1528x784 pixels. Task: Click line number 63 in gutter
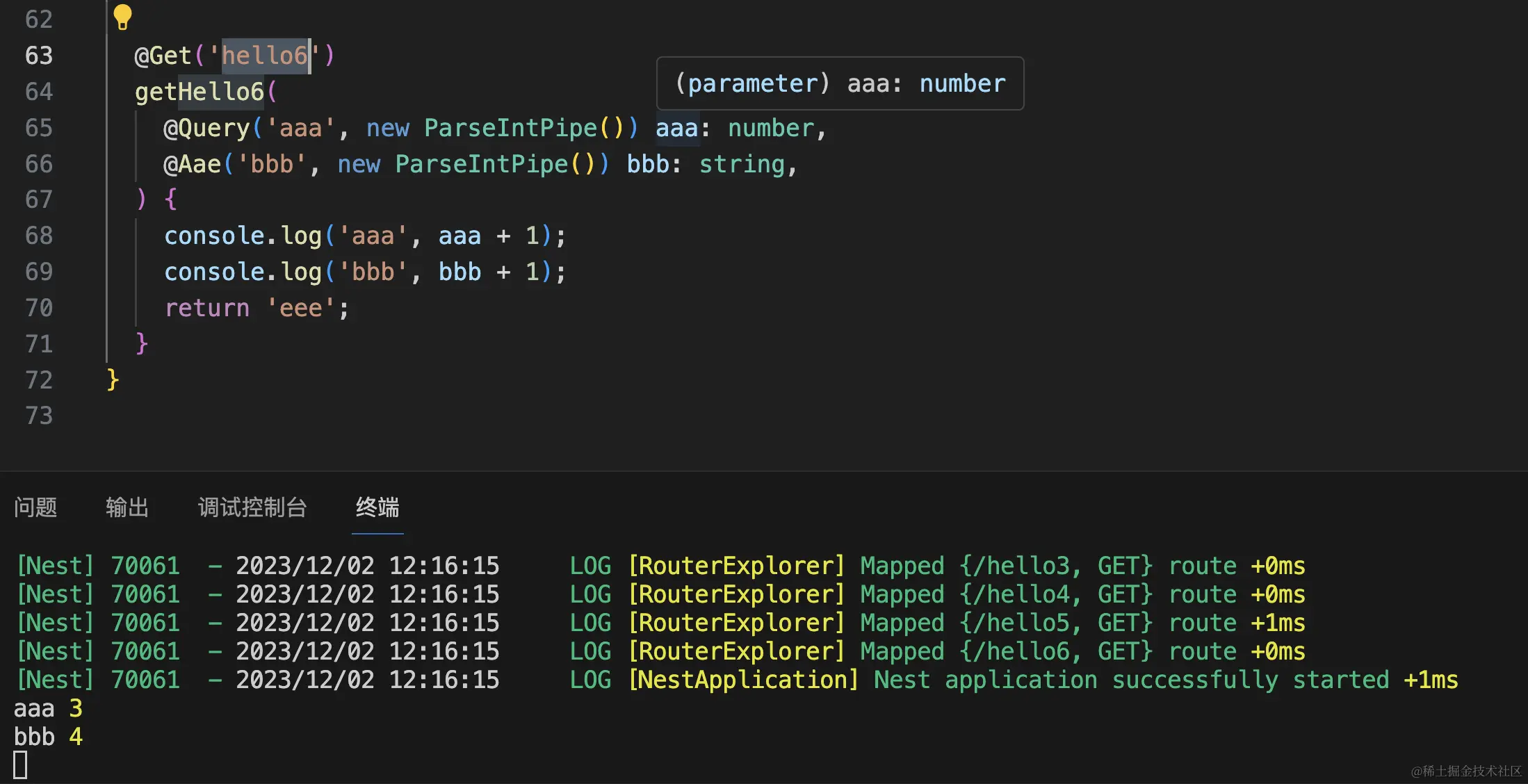(39, 56)
